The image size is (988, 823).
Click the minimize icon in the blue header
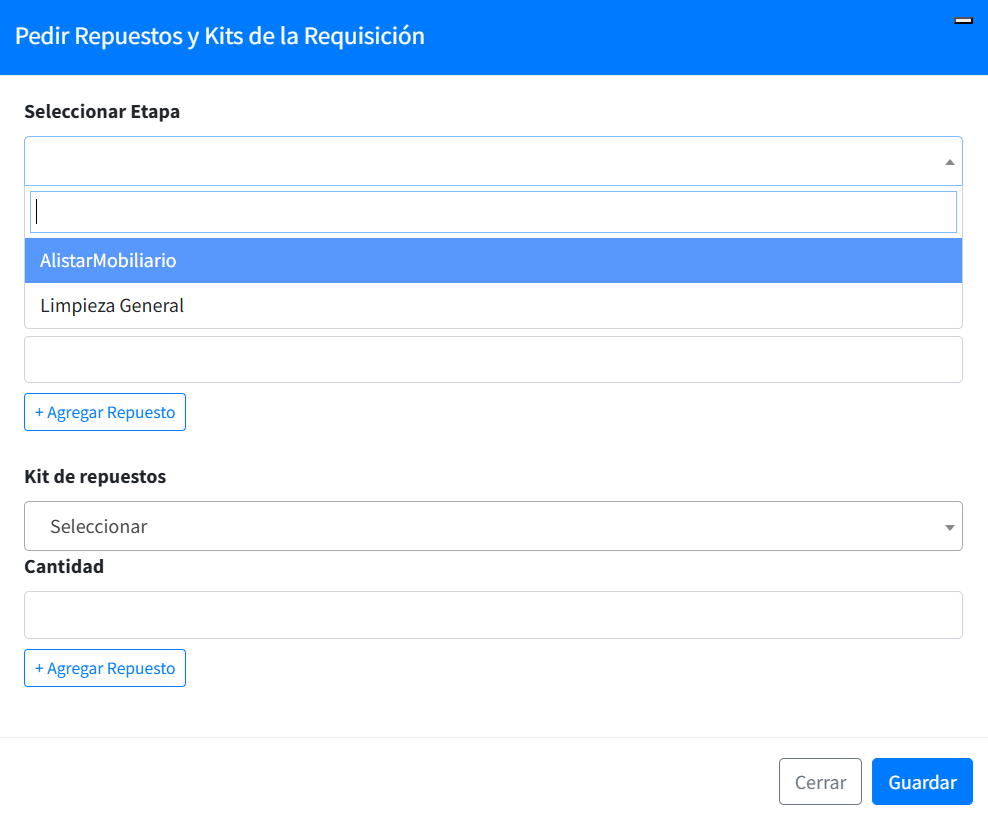click(x=964, y=20)
